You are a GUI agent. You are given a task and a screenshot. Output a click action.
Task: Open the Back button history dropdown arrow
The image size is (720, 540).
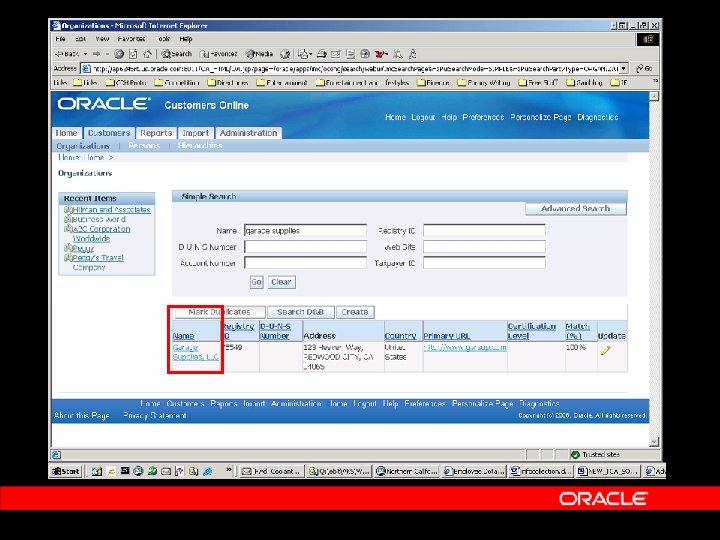pyautogui.click(x=85, y=54)
